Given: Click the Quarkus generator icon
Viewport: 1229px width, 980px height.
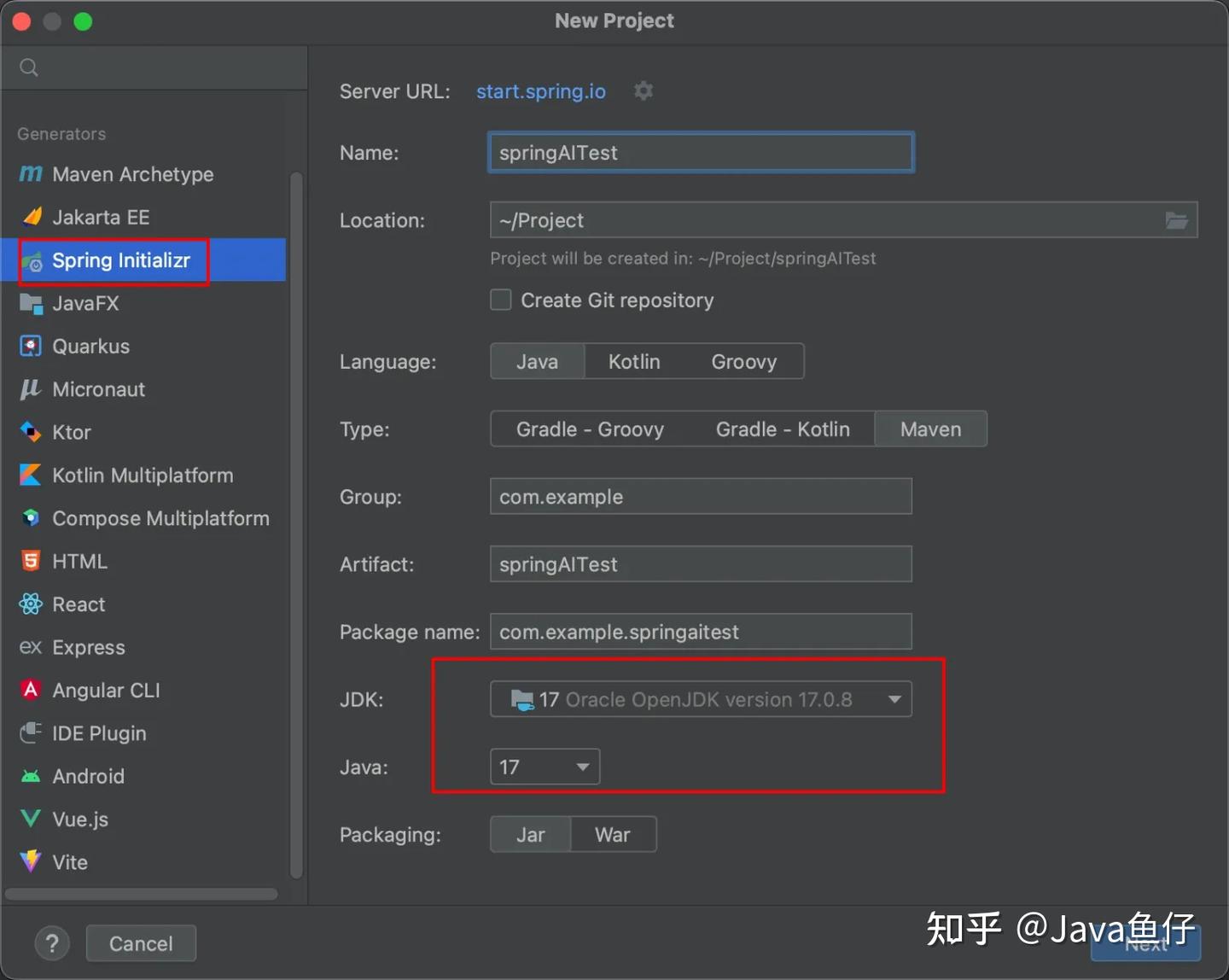Looking at the screenshot, I should pyautogui.click(x=31, y=346).
